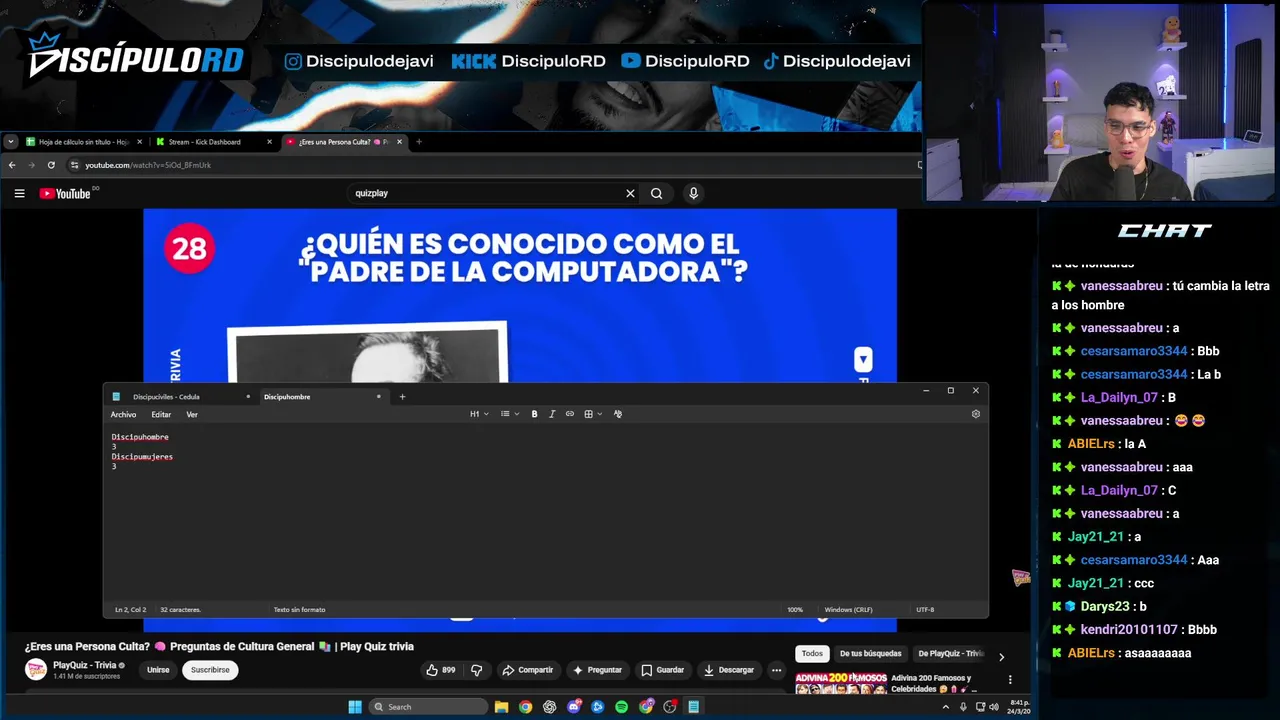Open Notepad Archivo menu
This screenshot has height=720, width=1280.
123,414
